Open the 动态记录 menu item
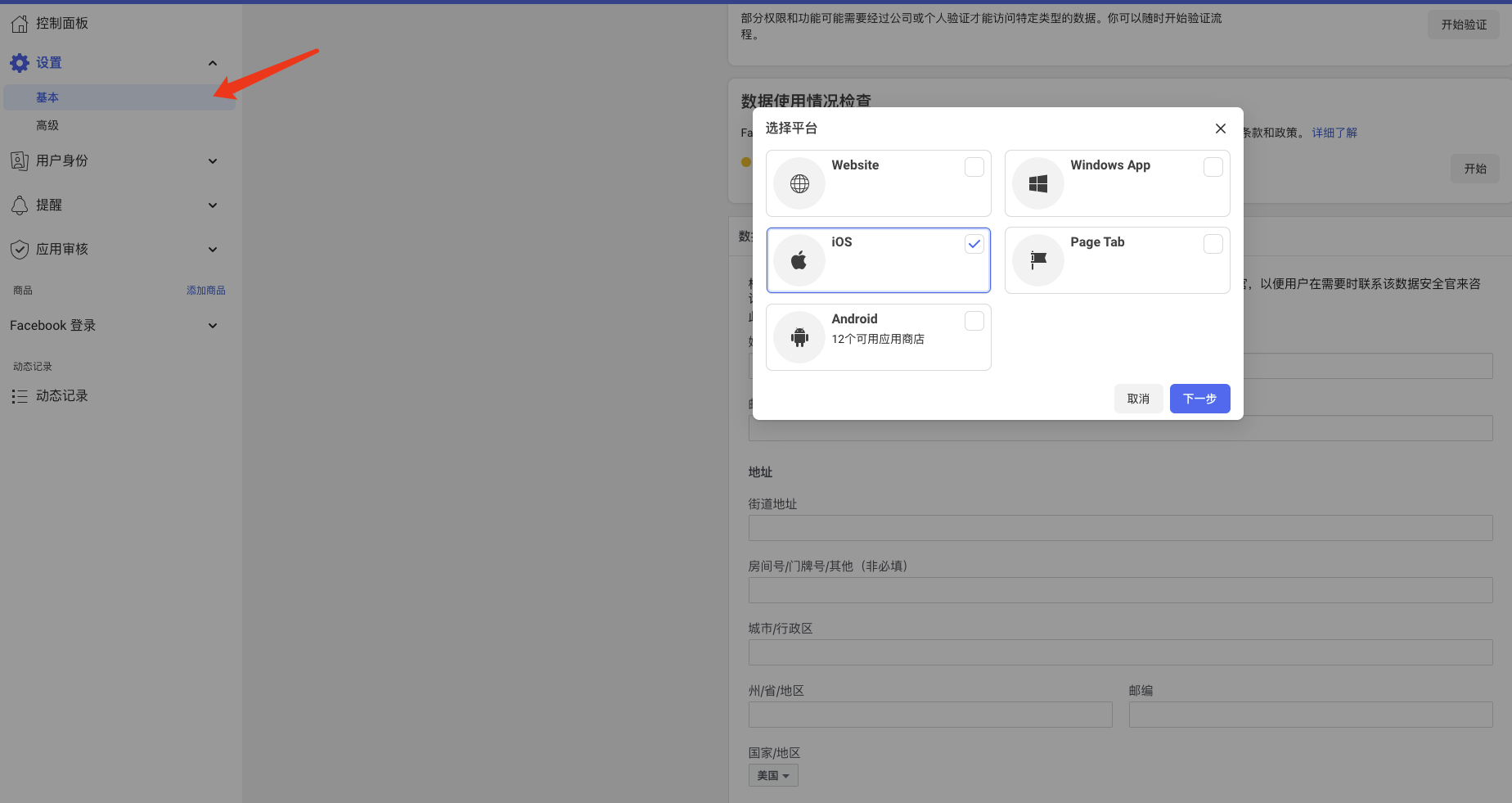This screenshot has height=803, width=1512. 62,396
